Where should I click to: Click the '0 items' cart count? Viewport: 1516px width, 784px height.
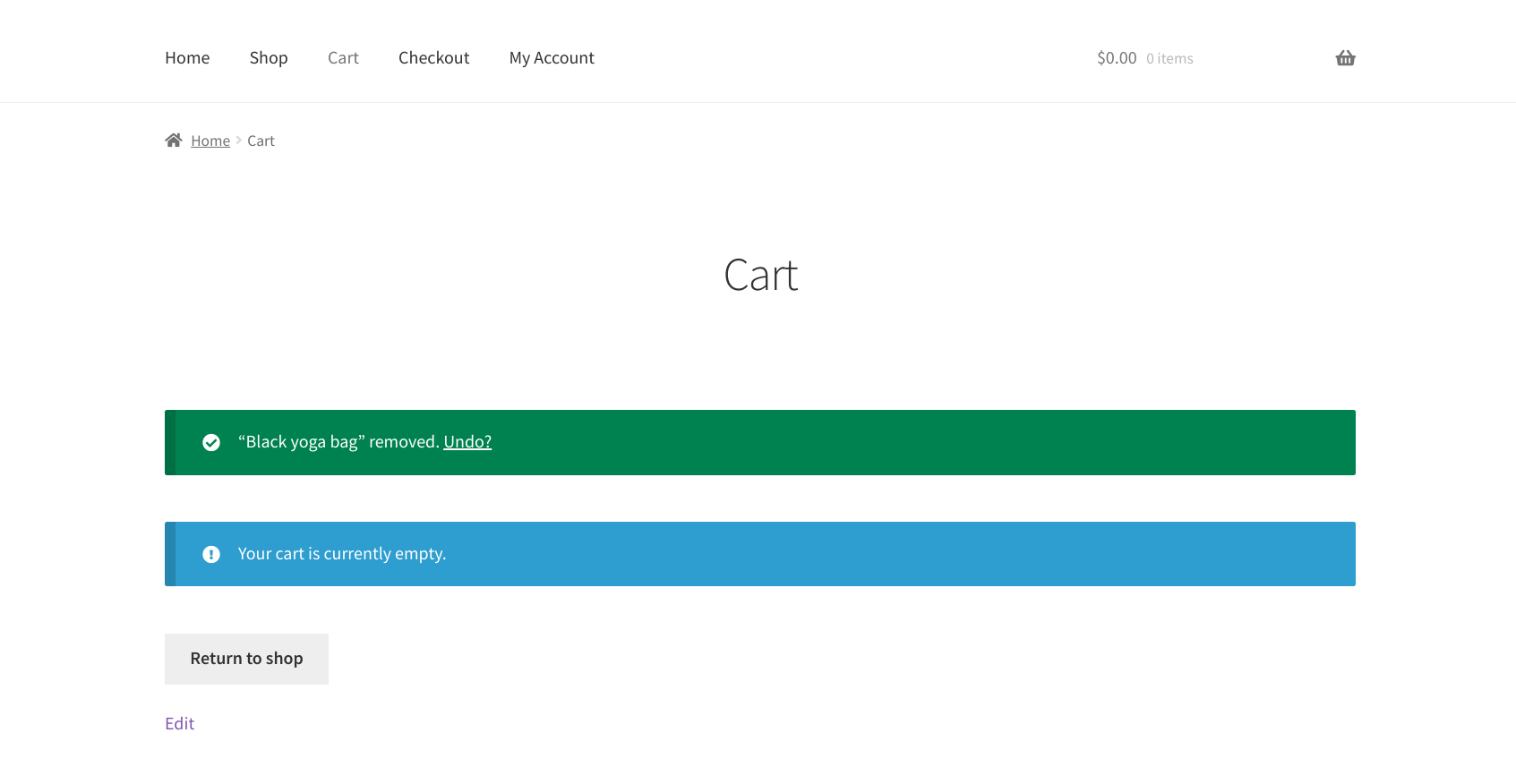[x=1169, y=59]
